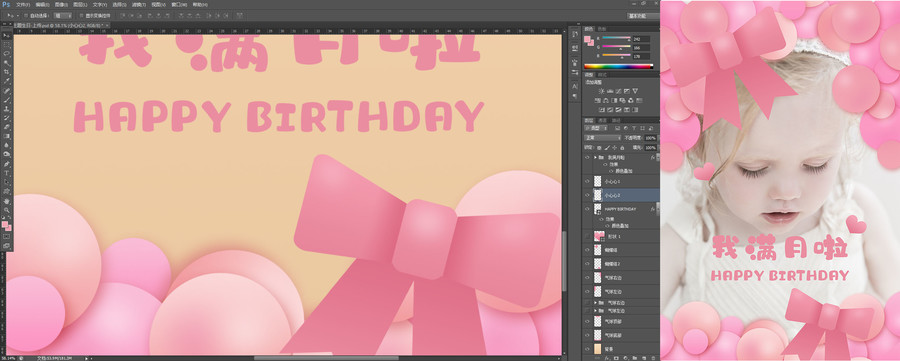900x361 pixels.
Task: Create a new layer from the Layers panel footer
Action: [644, 358]
